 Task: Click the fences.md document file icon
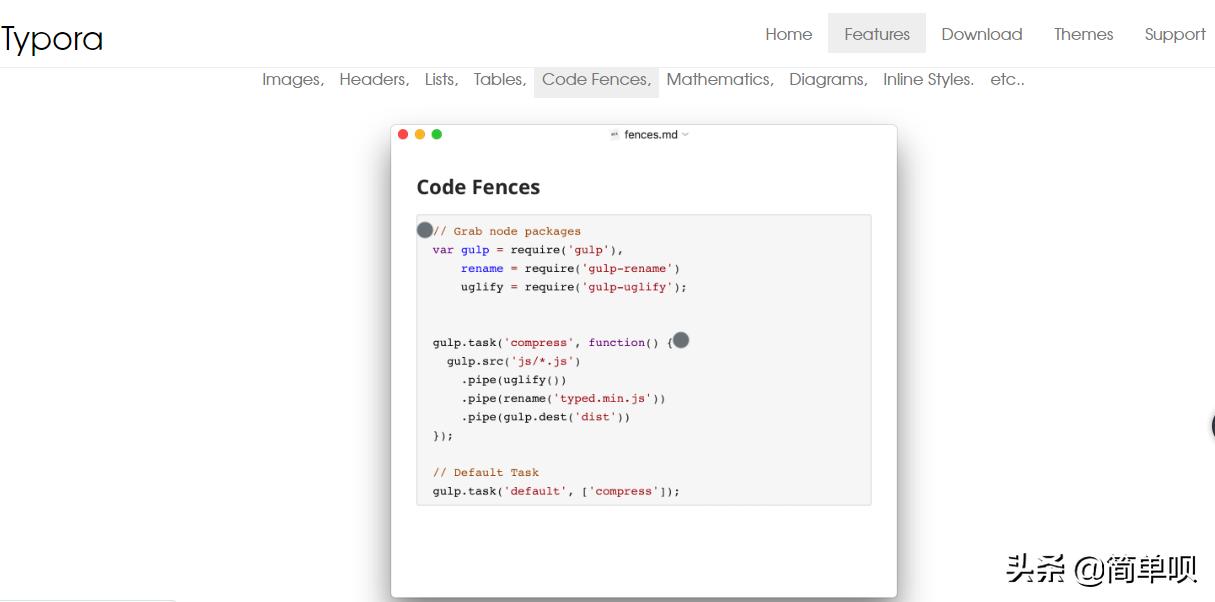(x=614, y=135)
